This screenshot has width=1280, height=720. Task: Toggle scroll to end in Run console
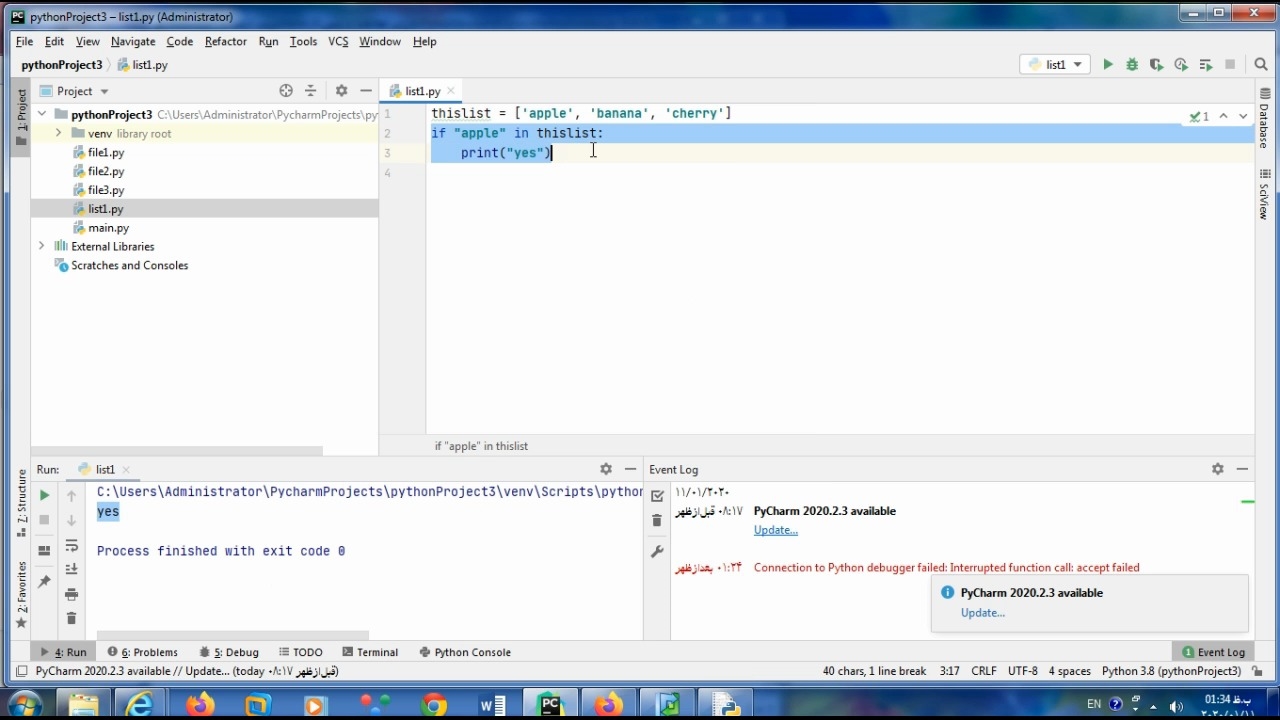[71, 570]
